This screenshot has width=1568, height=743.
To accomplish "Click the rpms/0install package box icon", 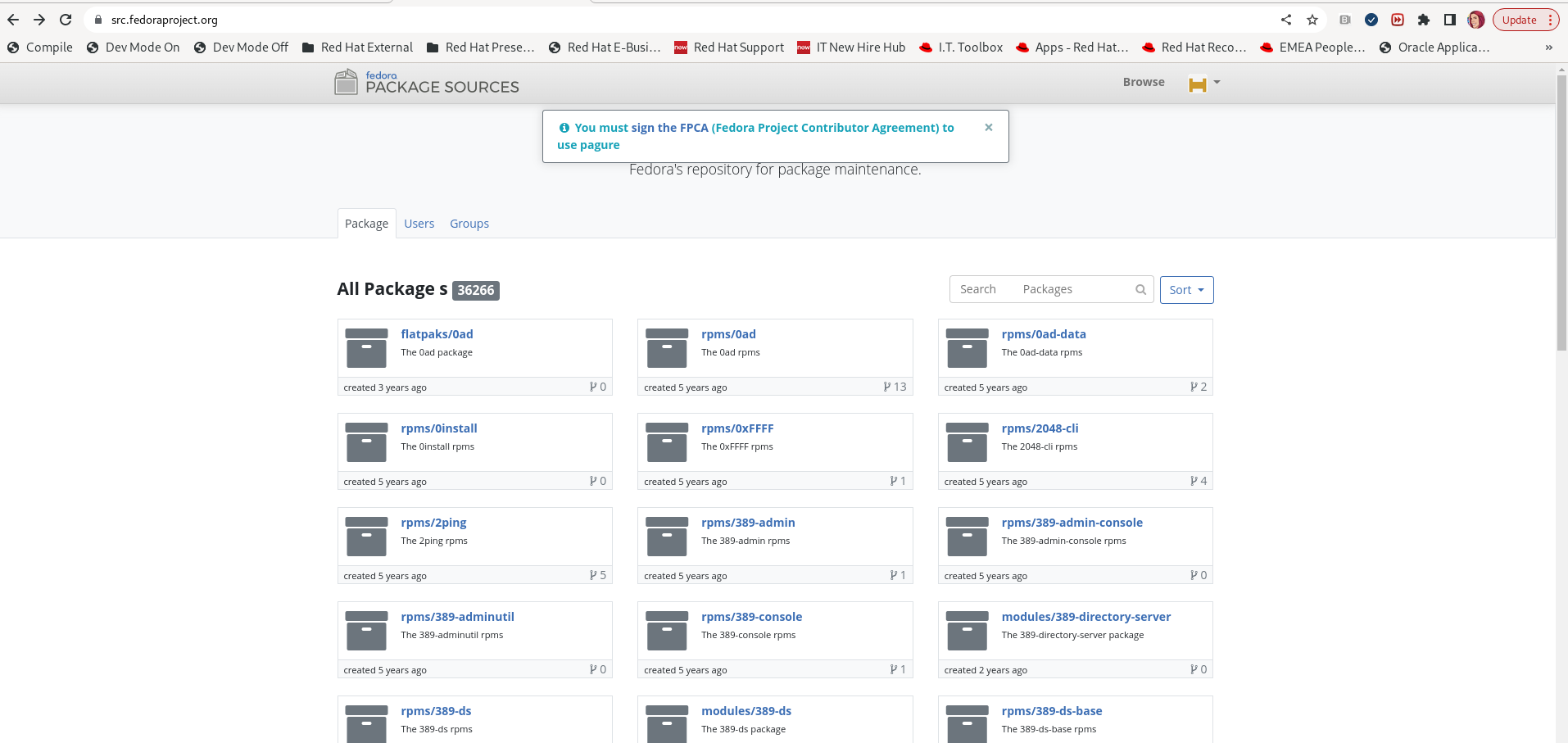I will coord(366,442).
